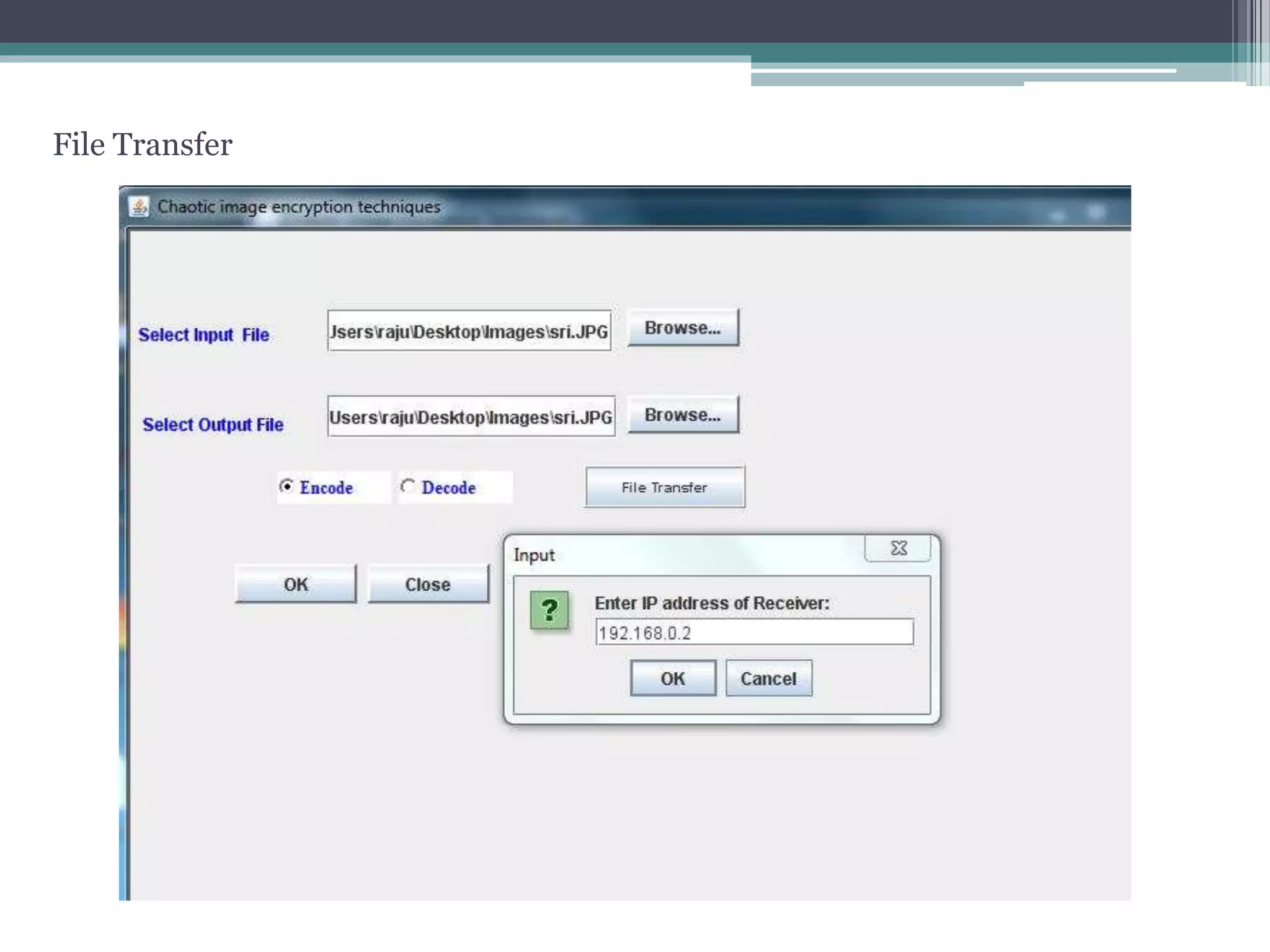The image size is (1270, 952).
Task: Click the input file path field
Action: (x=469, y=331)
